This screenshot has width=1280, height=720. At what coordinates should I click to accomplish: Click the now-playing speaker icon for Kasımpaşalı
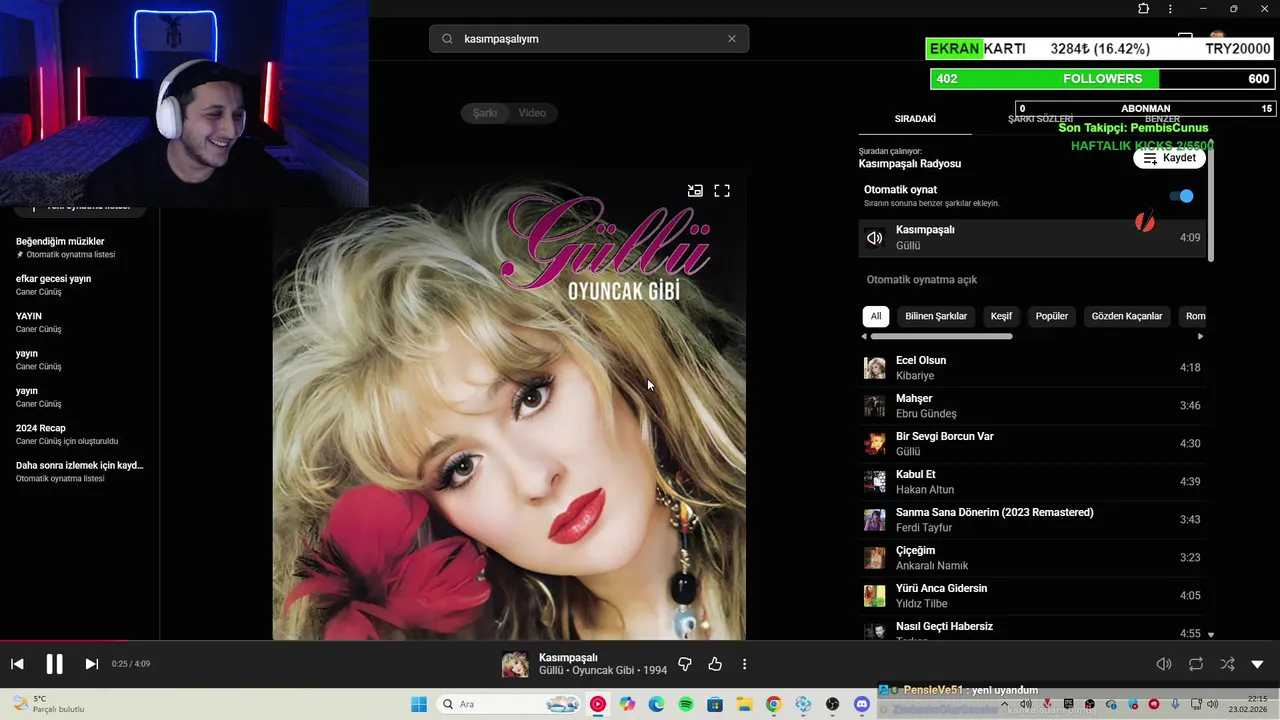click(875, 238)
